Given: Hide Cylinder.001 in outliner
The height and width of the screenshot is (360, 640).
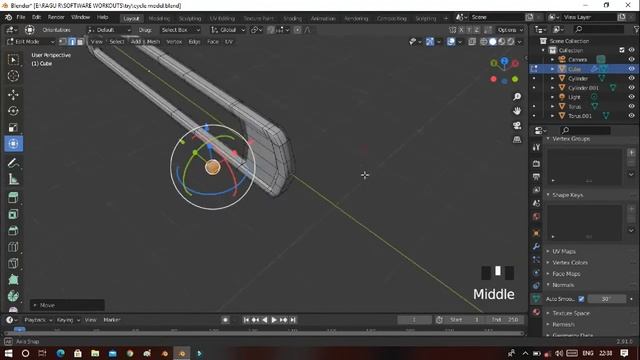Looking at the screenshot, I should click(631, 88).
